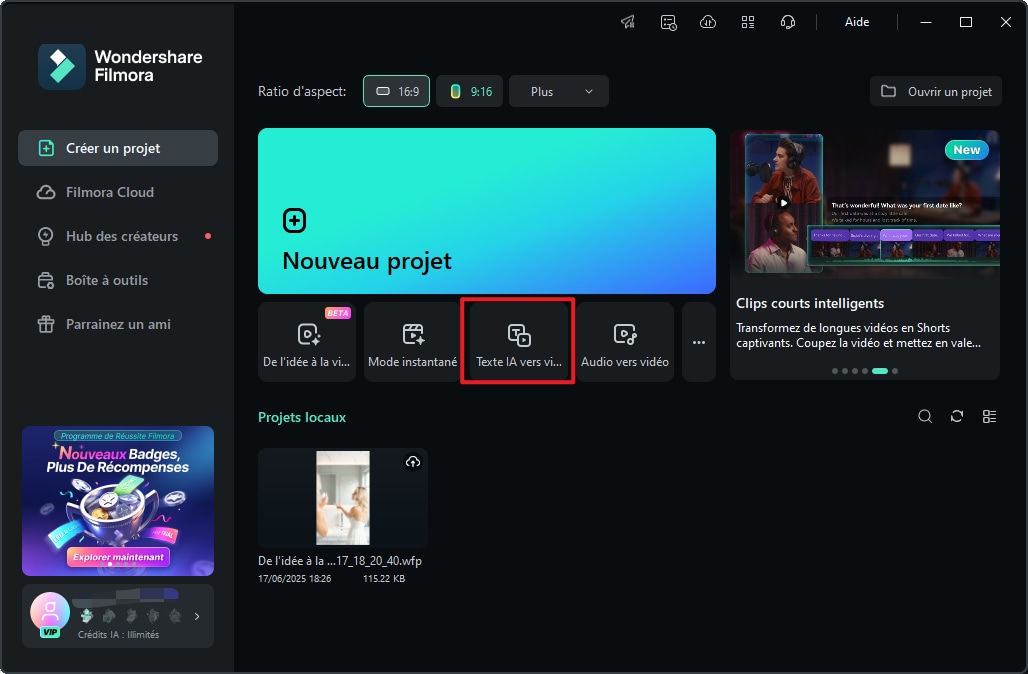This screenshot has width=1028, height=674.
Task: Expand the Plus aspect ratio dropdown
Action: coord(559,91)
